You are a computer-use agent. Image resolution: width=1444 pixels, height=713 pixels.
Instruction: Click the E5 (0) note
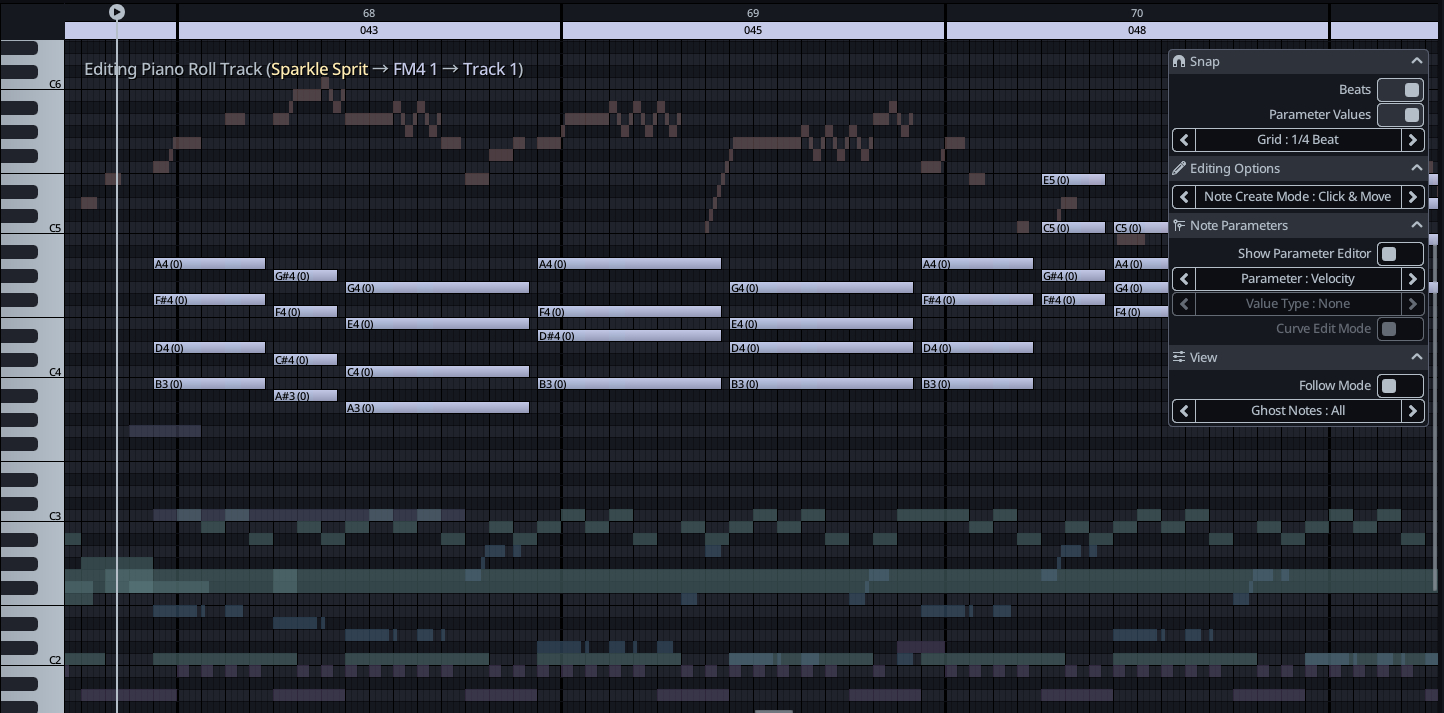(1073, 180)
